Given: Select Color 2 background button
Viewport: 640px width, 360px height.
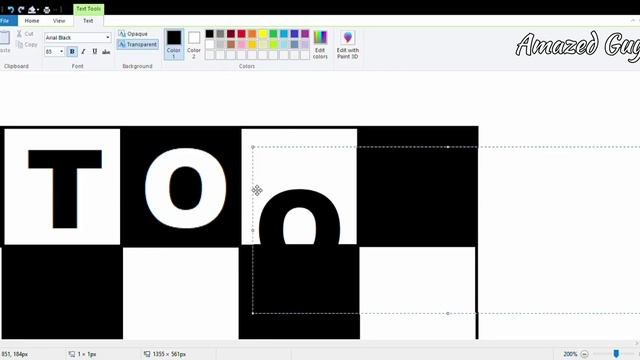Looking at the screenshot, I should click(x=194, y=44).
